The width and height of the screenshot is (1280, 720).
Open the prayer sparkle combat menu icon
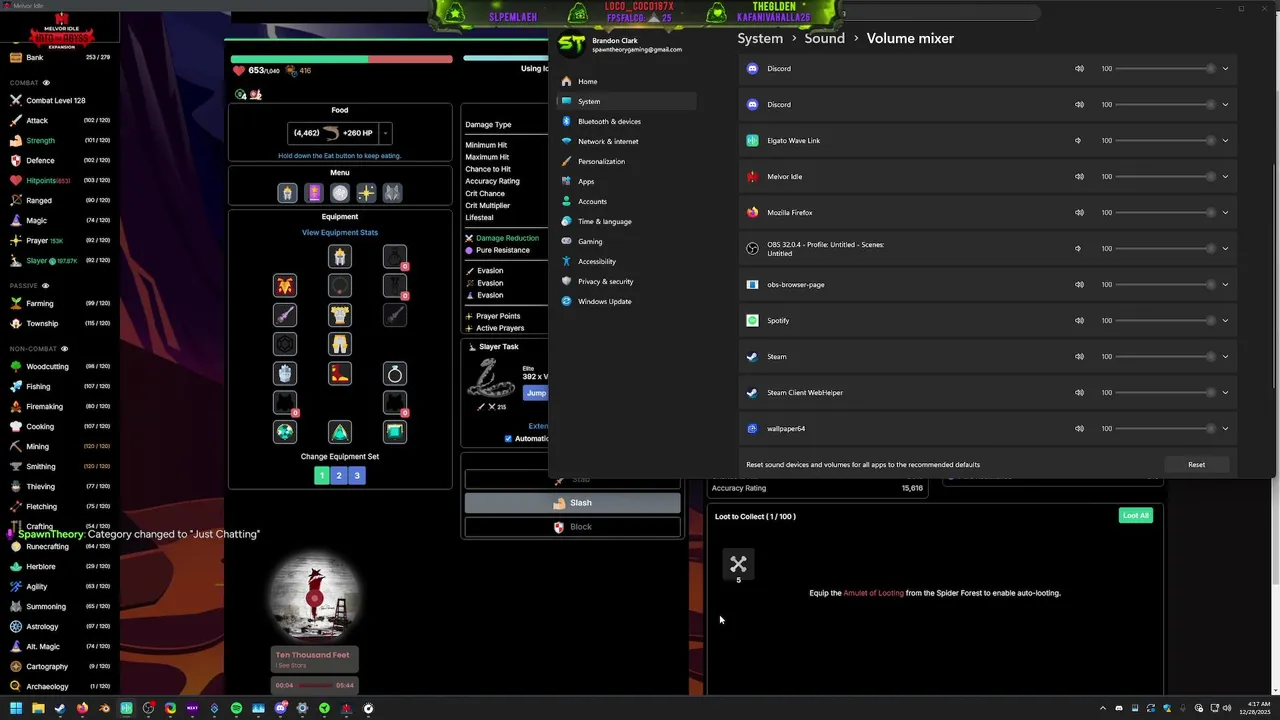click(366, 193)
